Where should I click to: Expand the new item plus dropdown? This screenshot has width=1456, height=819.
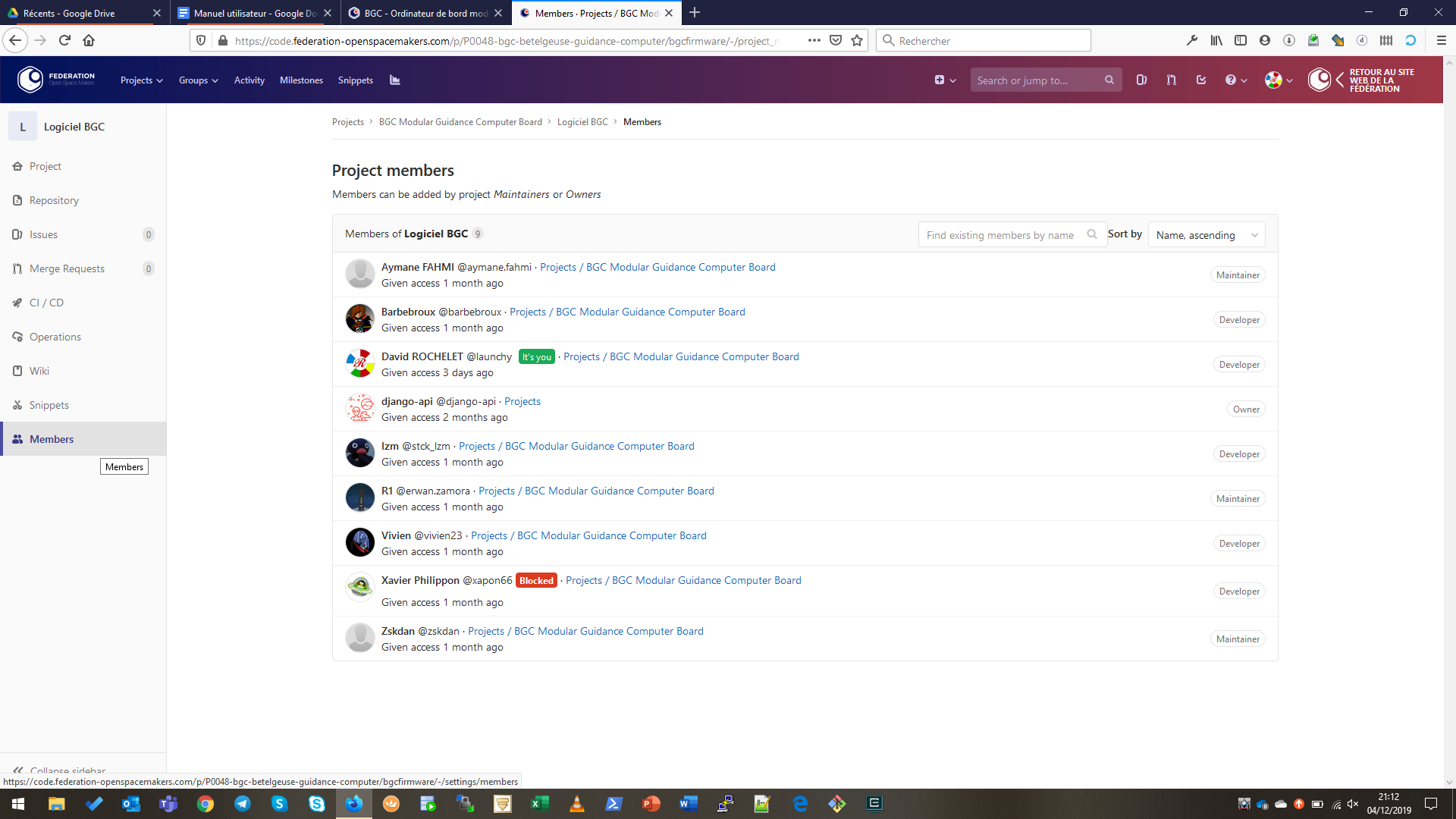[944, 80]
